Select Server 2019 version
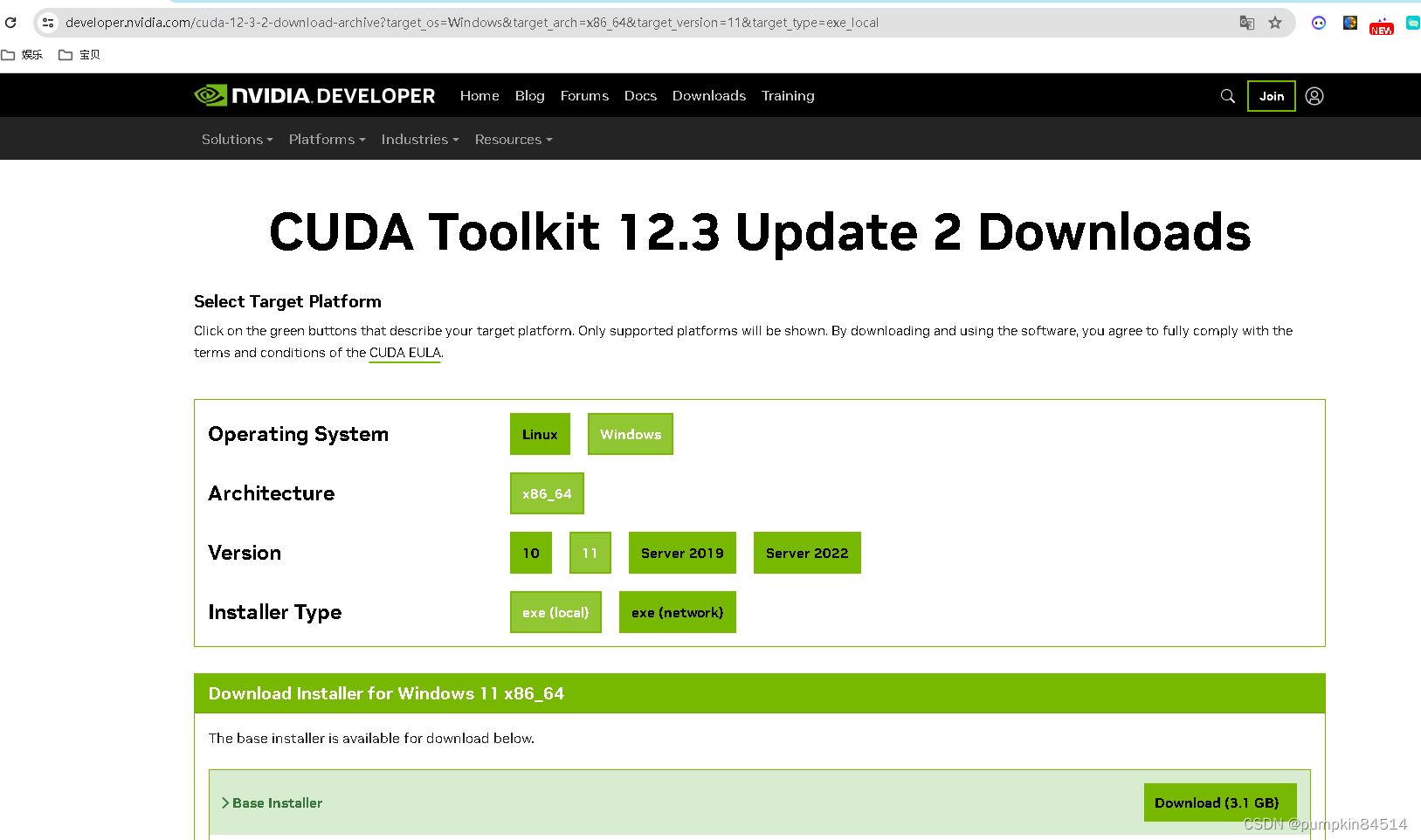The height and width of the screenshot is (840, 1421). [682, 553]
